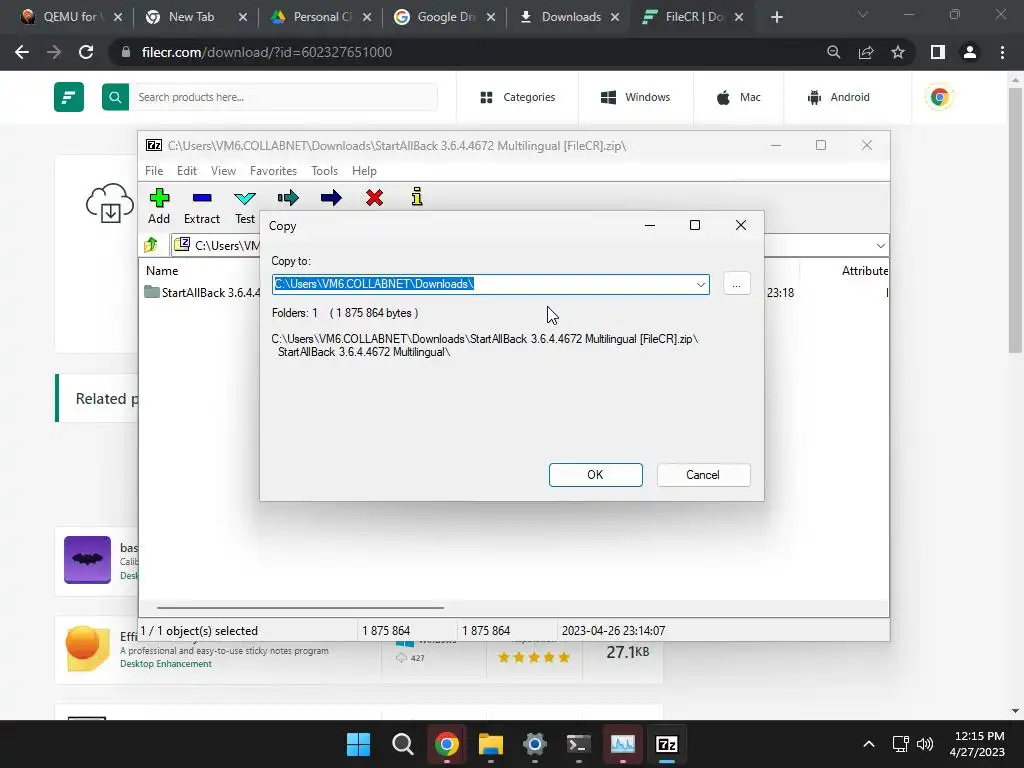Click the browser Reload icon
This screenshot has height=768, width=1024.
[86, 52]
